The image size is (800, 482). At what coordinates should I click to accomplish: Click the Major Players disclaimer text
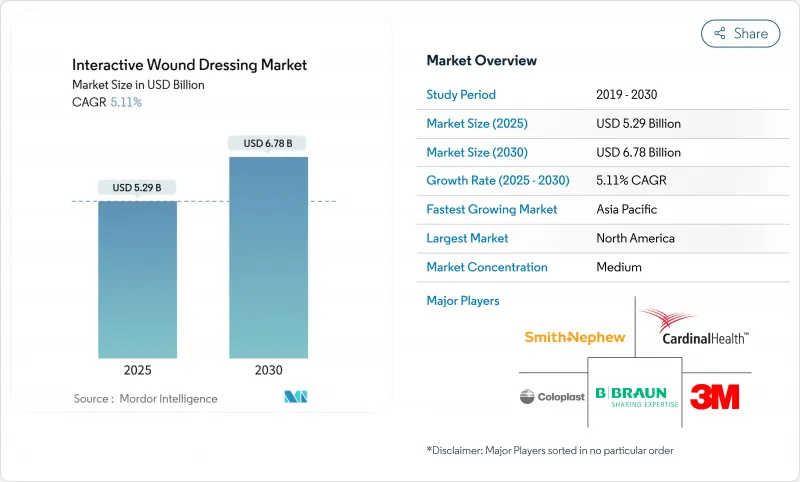(x=549, y=450)
